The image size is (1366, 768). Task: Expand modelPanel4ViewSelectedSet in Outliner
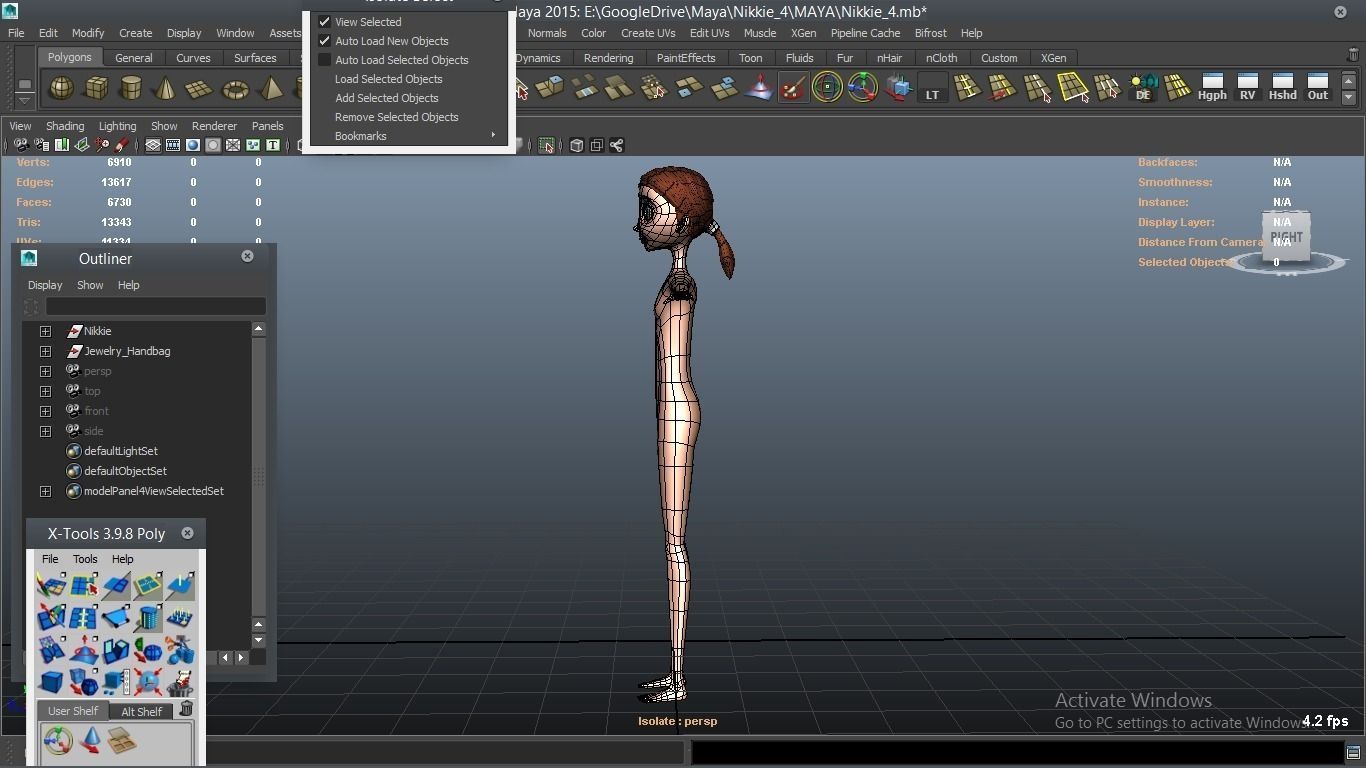45,491
